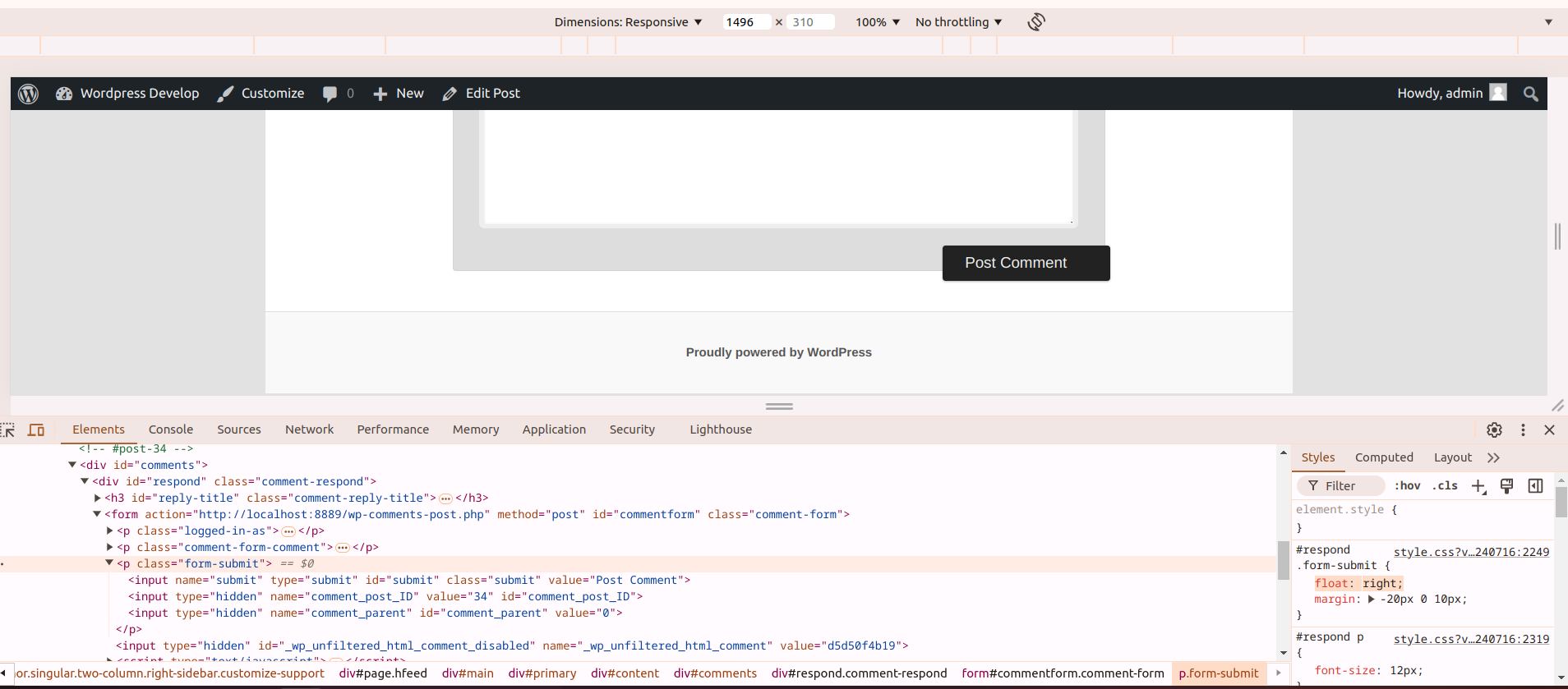Open the New content menu
This screenshot has height=689, width=1568.
(x=399, y=94)
